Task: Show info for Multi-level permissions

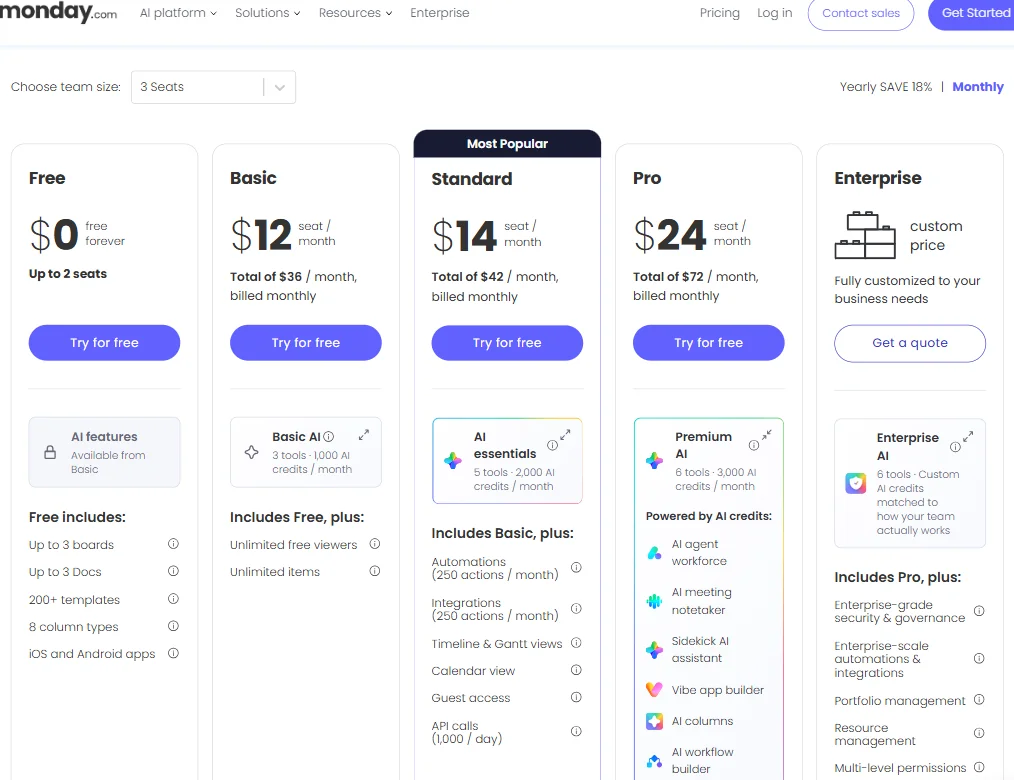Action: pyautogui.click(x=979, y=767)
